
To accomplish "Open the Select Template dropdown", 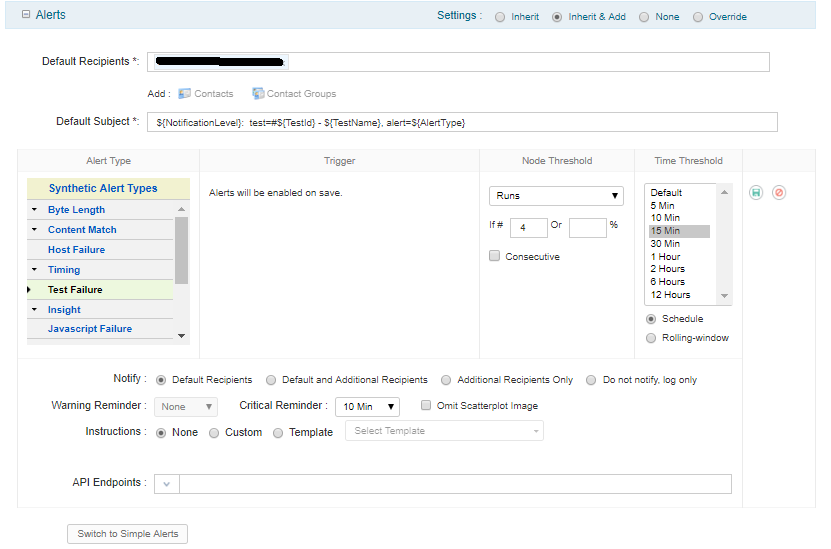I will pos(444,431).
